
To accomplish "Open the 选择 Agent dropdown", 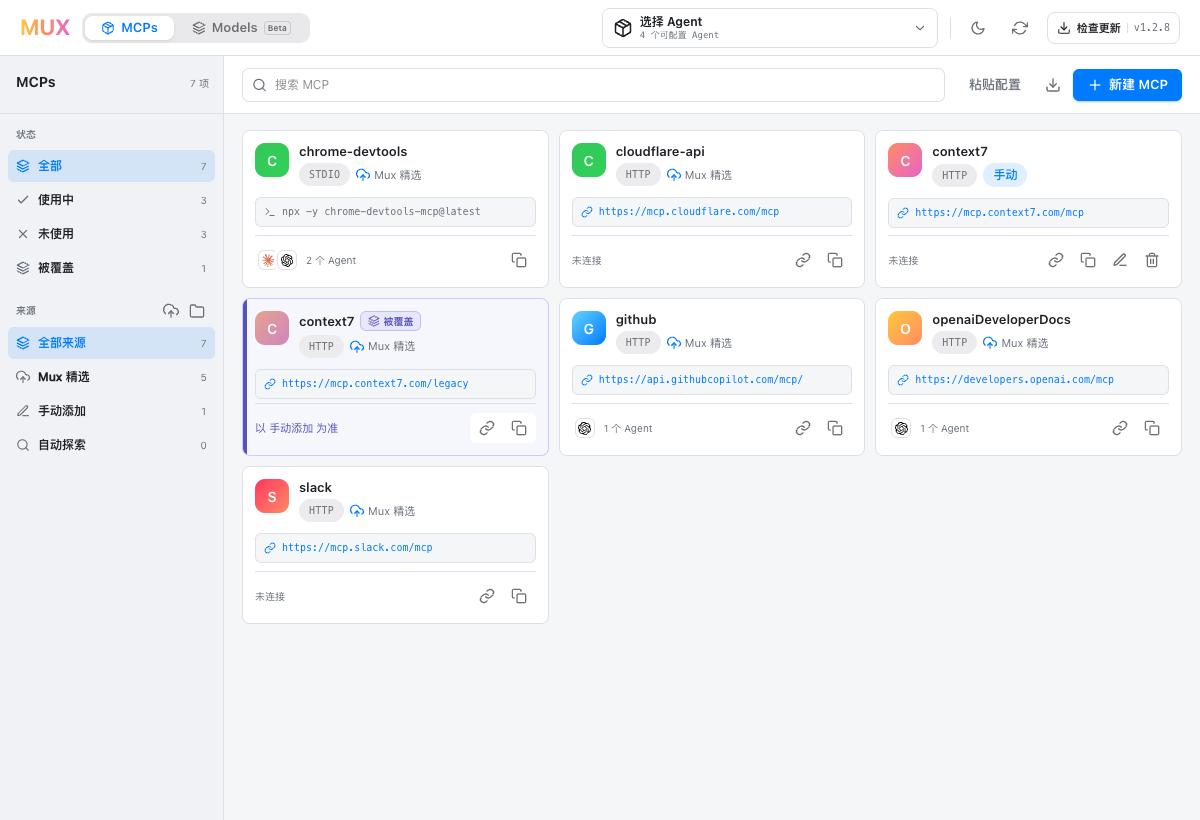I will pos(770,28).
